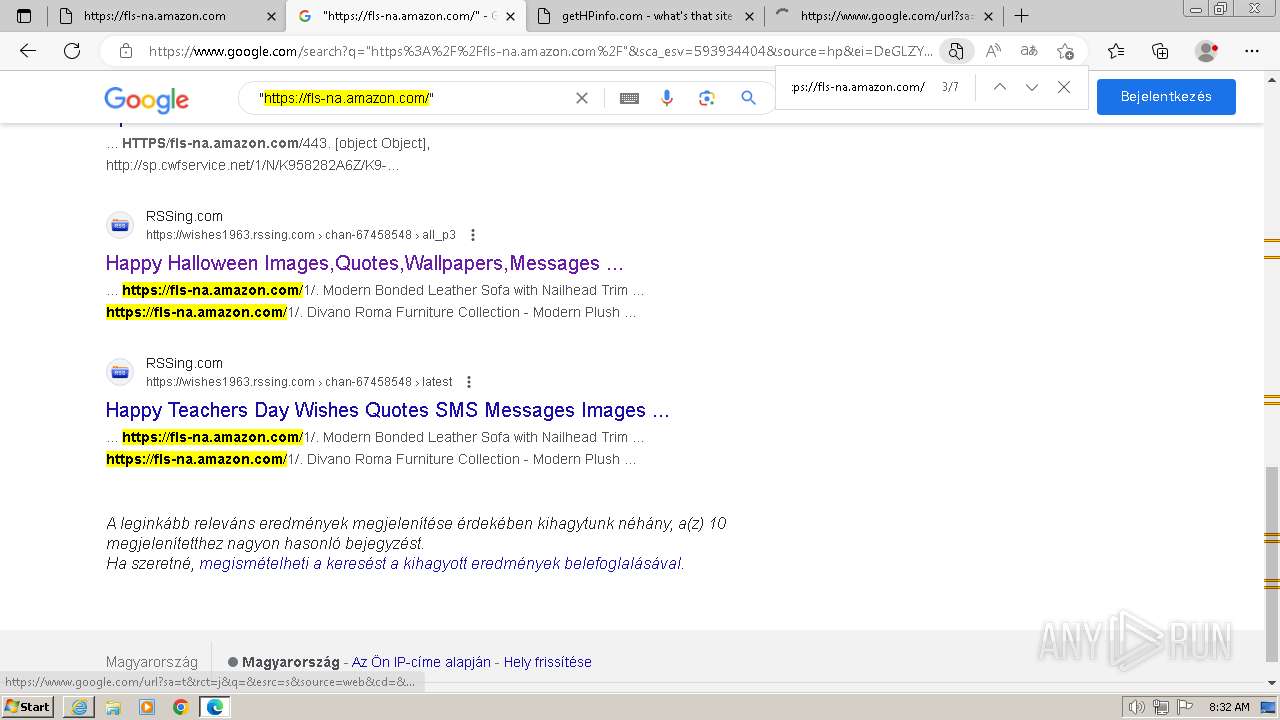Open Chrome from the taskbar
The image size is (1280, 720).
pos(180,707)
